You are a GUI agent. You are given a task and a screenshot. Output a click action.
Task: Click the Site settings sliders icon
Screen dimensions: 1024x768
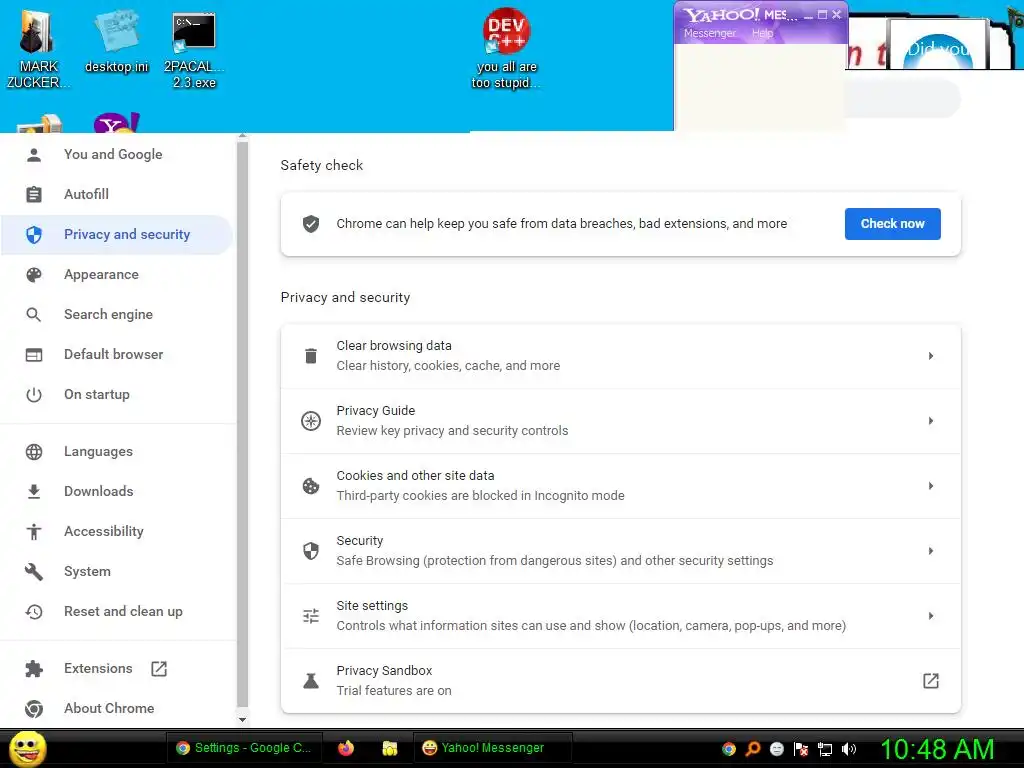click(311, 616)
